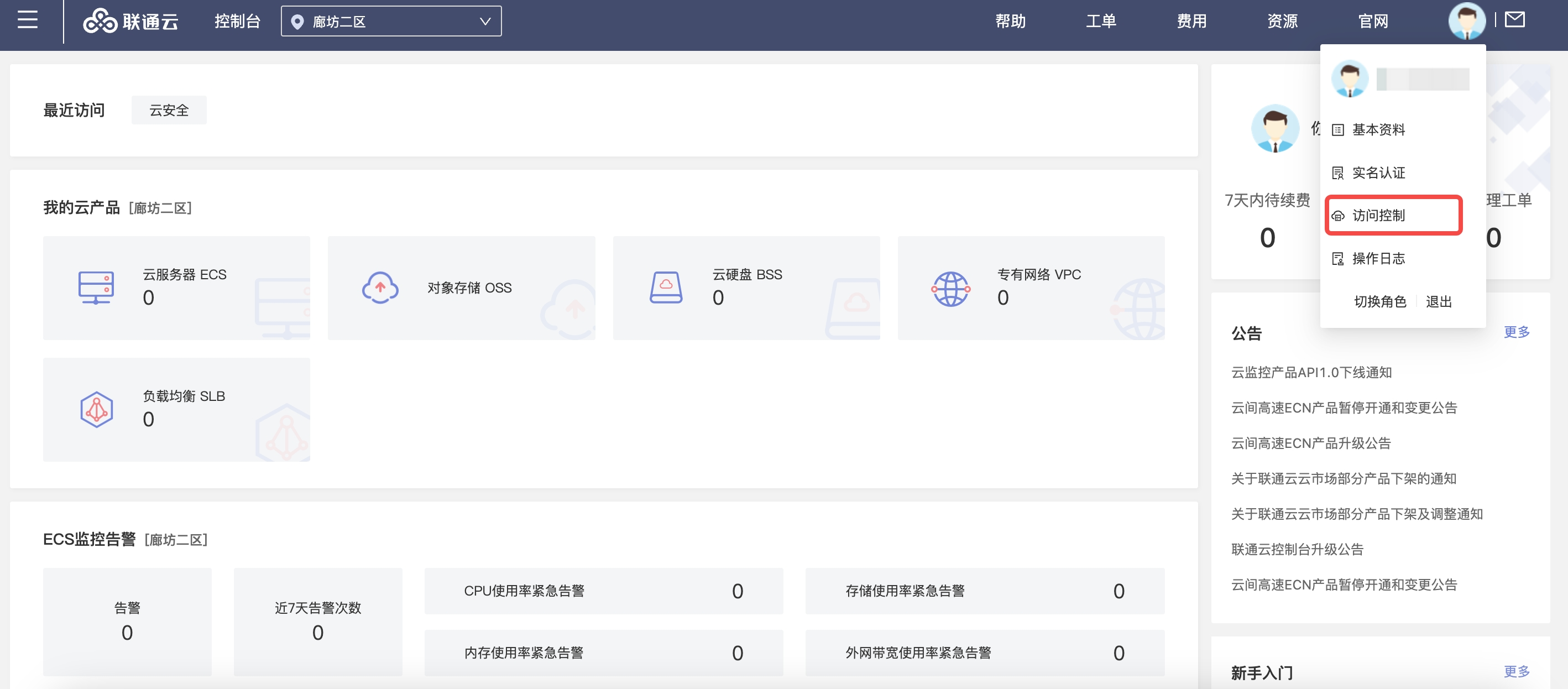Open the 专有网络 VPC globe icon
This screenshot has width=1568, height=689.
click(951, 289)
